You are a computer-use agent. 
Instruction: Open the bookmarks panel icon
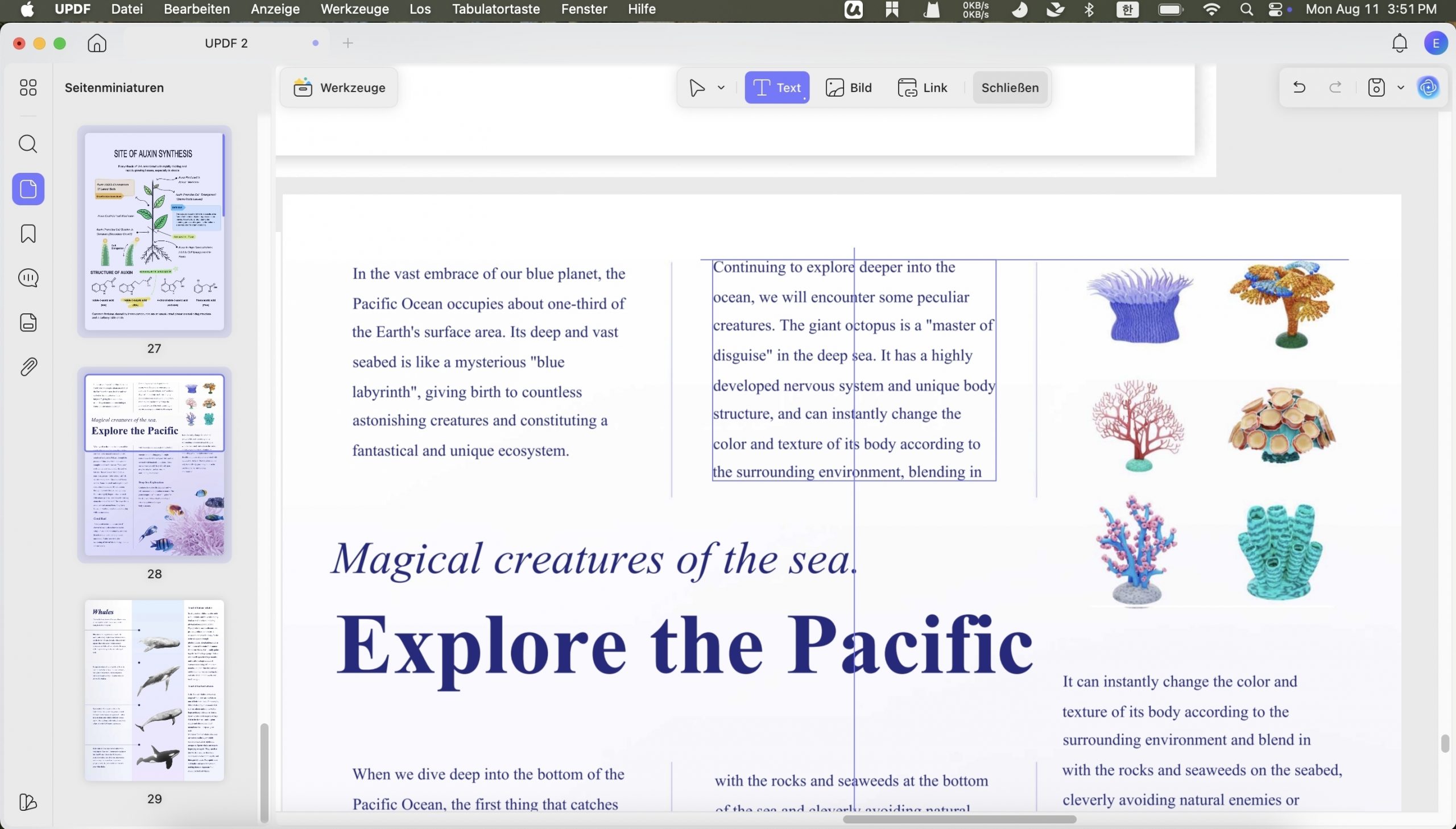28,234
